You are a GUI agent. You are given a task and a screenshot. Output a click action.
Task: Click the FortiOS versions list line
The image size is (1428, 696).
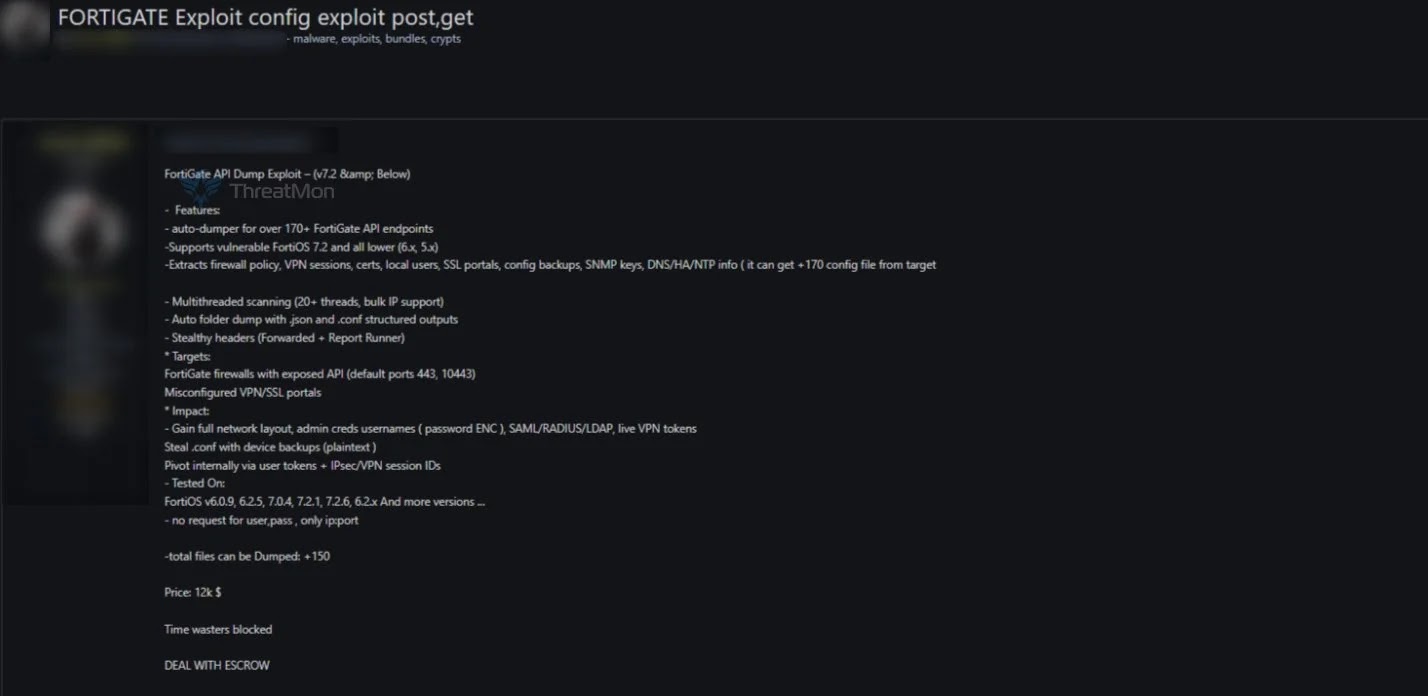pyautogui.click(x=324, y=501)
